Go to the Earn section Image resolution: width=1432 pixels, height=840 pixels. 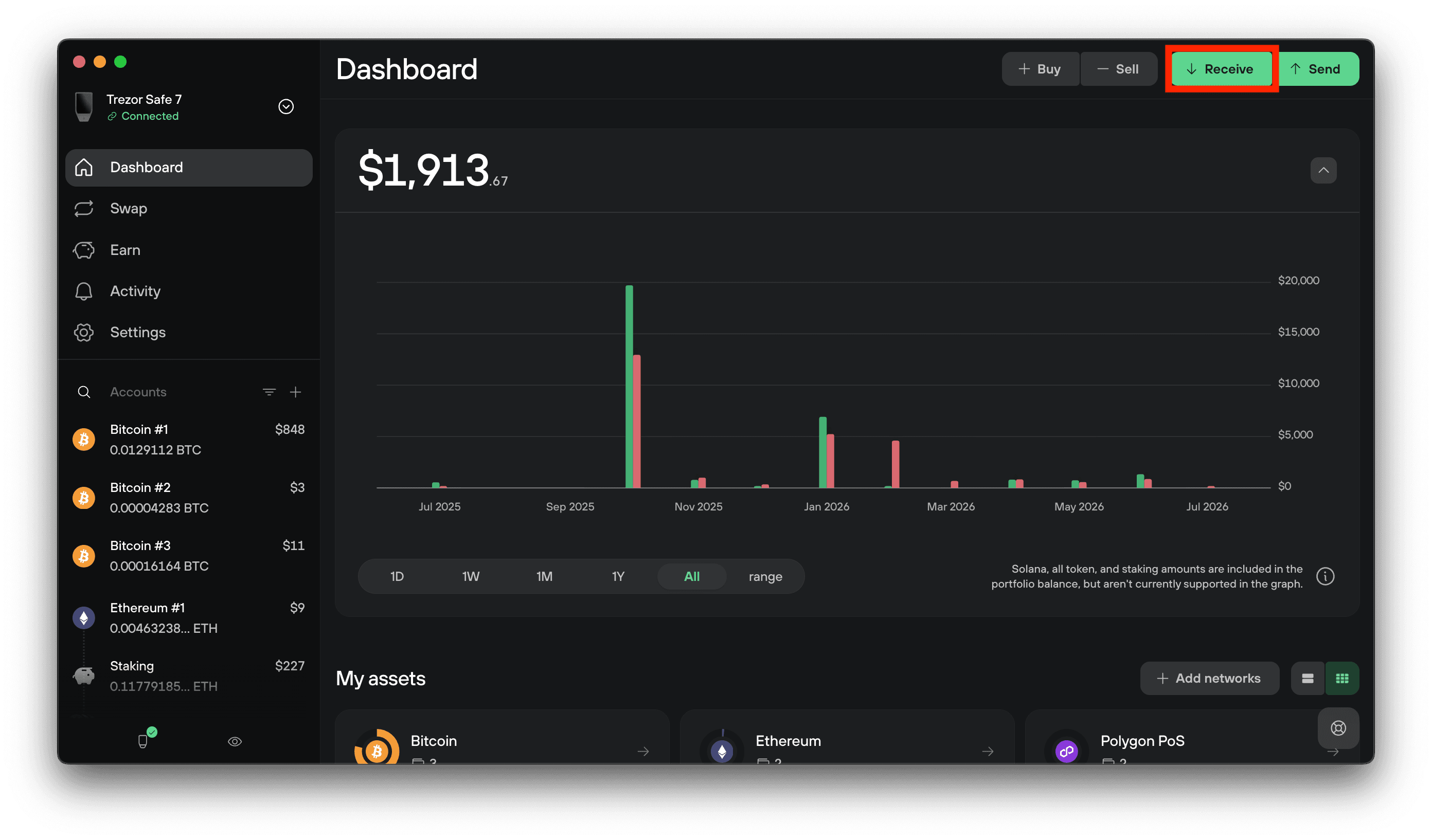[x=189, y=250]
